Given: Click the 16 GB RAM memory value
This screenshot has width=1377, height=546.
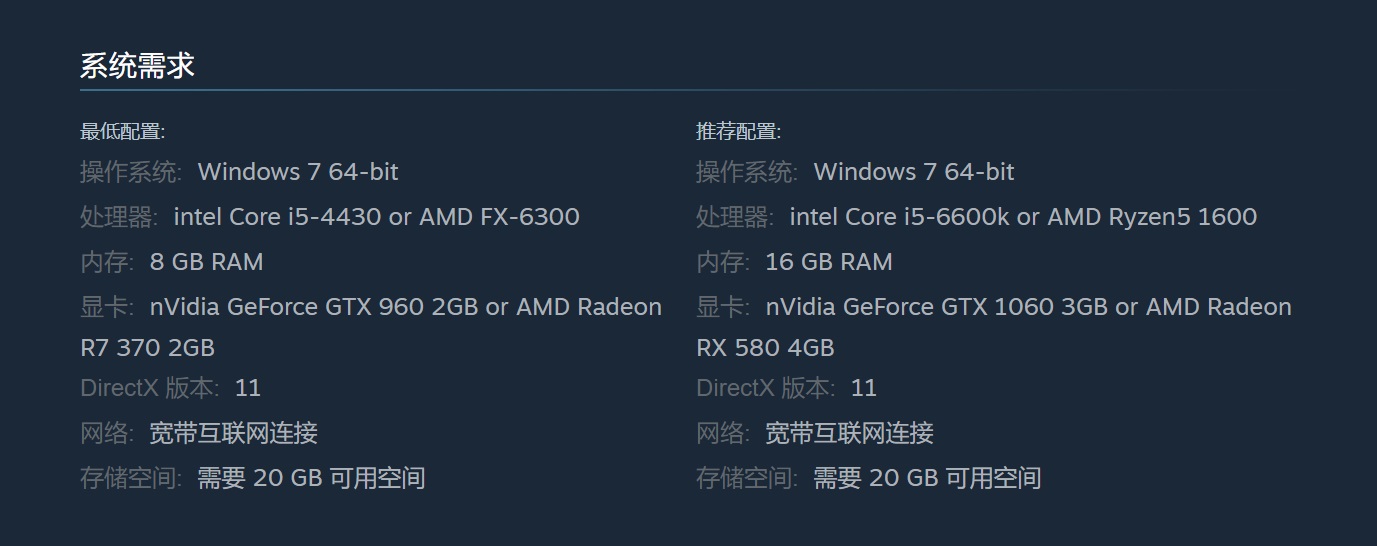Looking at the screenshot, I should [x=828, y=262].
